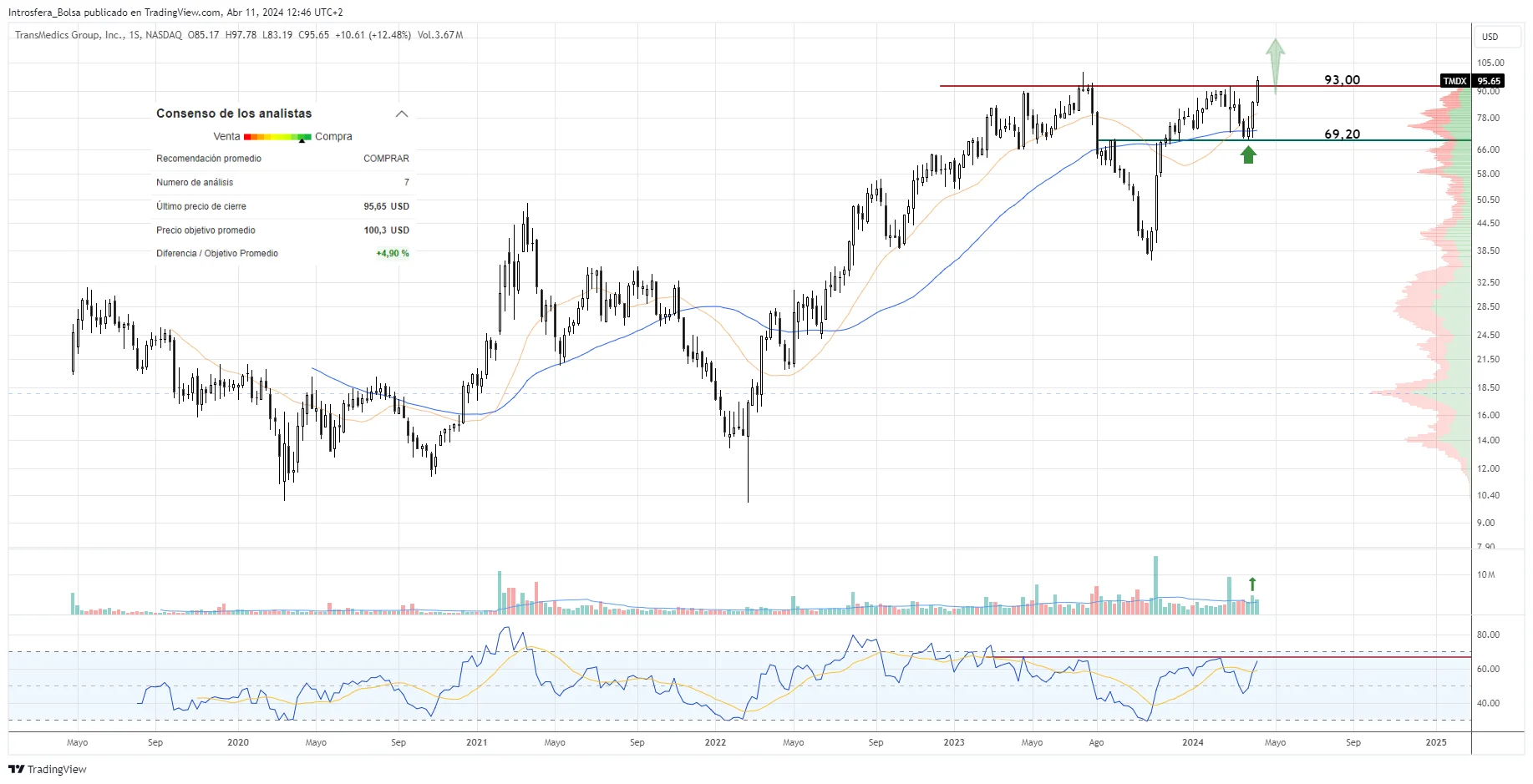The height and width of the screenshot is (784, 1533).
Task: Click the 2024 label on the time axis
Action: coord(1192,742)
